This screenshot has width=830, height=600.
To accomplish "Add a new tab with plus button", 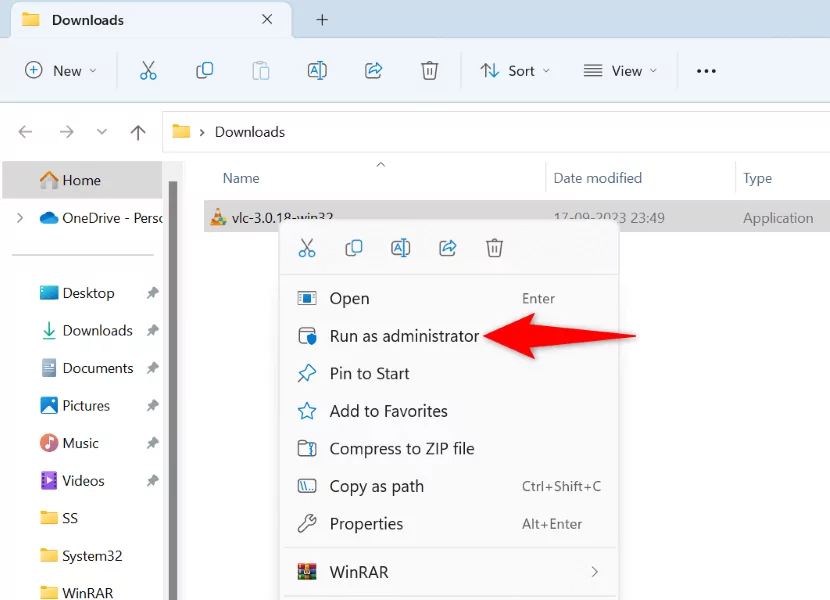I will click(322, 20).
